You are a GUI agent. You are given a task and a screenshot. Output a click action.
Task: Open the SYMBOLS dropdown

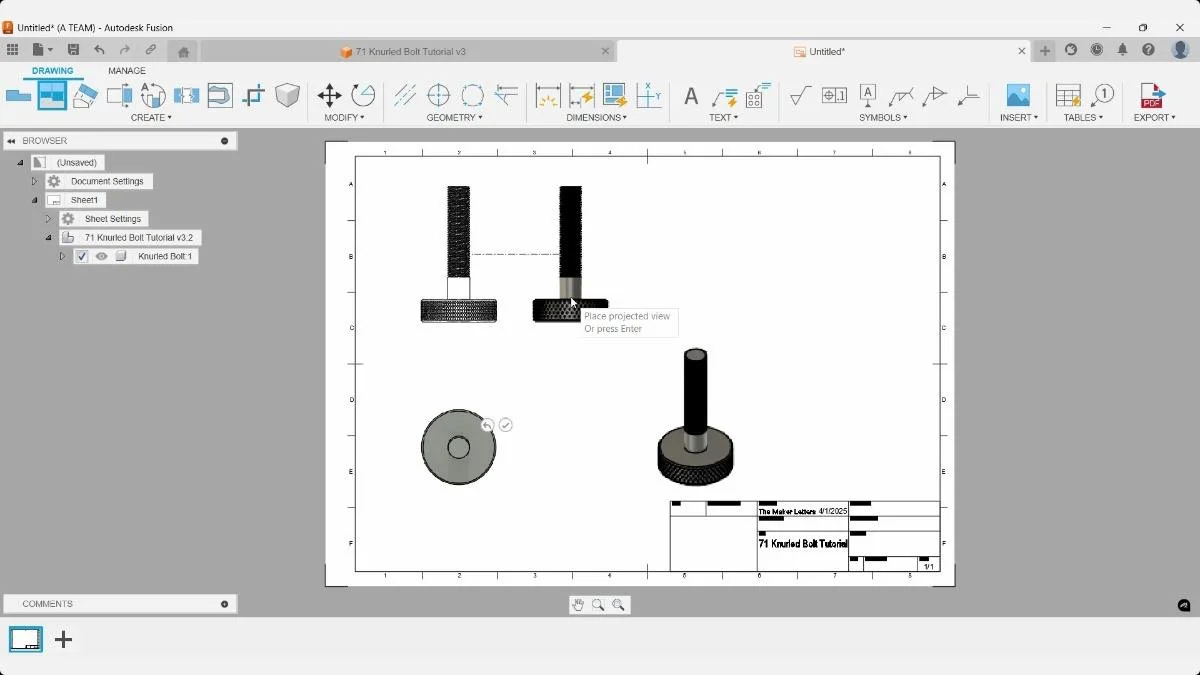tap(883, 118)
